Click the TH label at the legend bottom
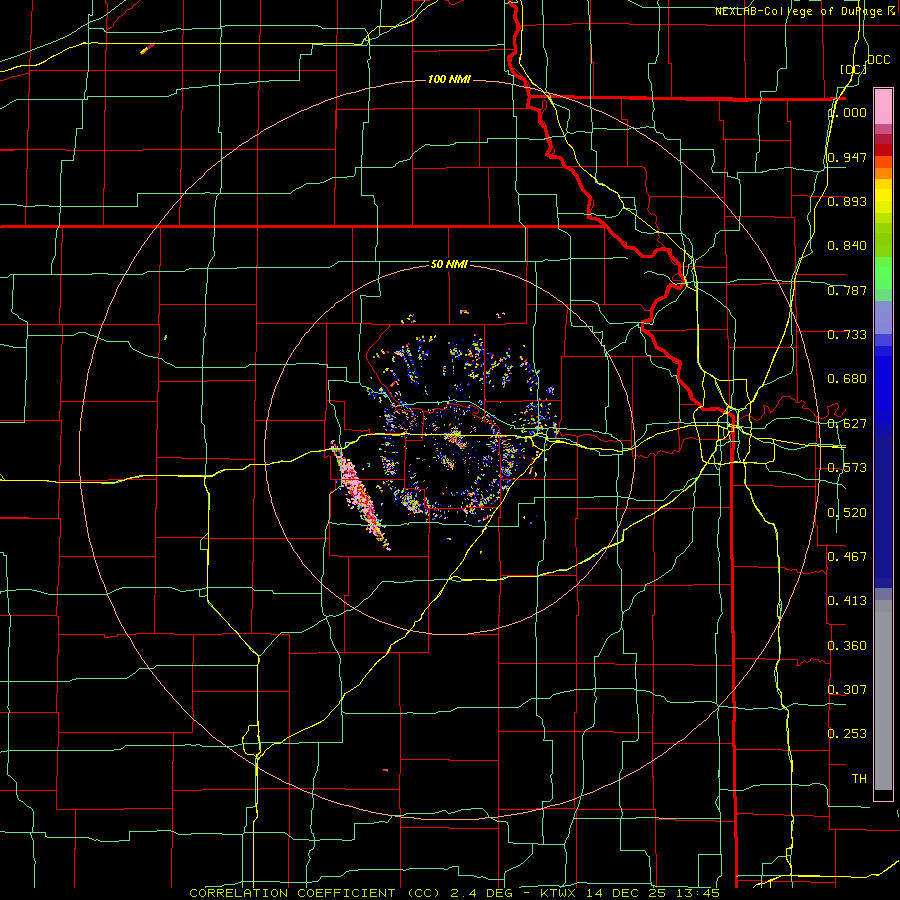900x900 pixels. (x=859, y=779)
